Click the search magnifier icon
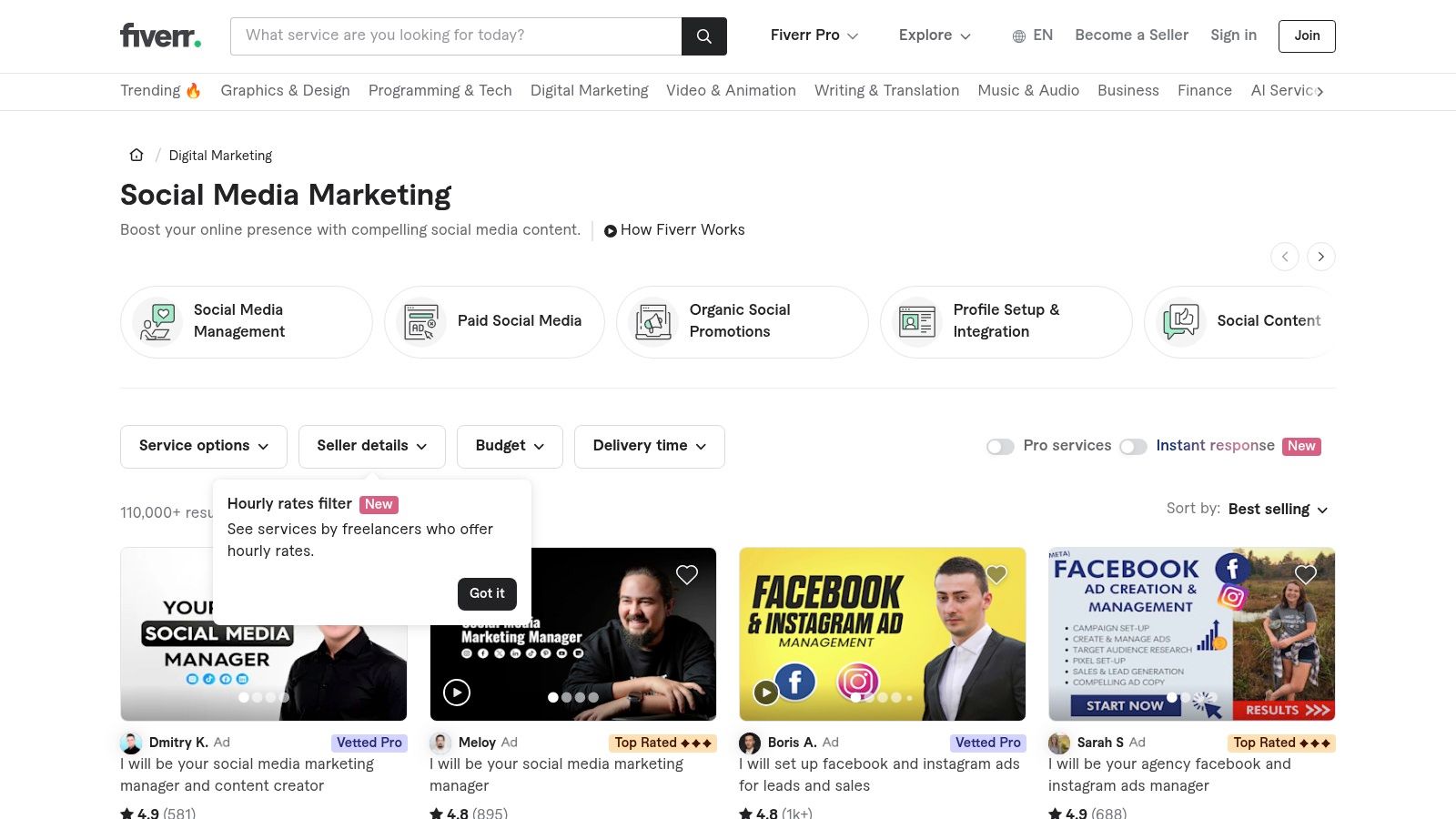The width and height of the screenshot is (1456, 819). point(703,36)
